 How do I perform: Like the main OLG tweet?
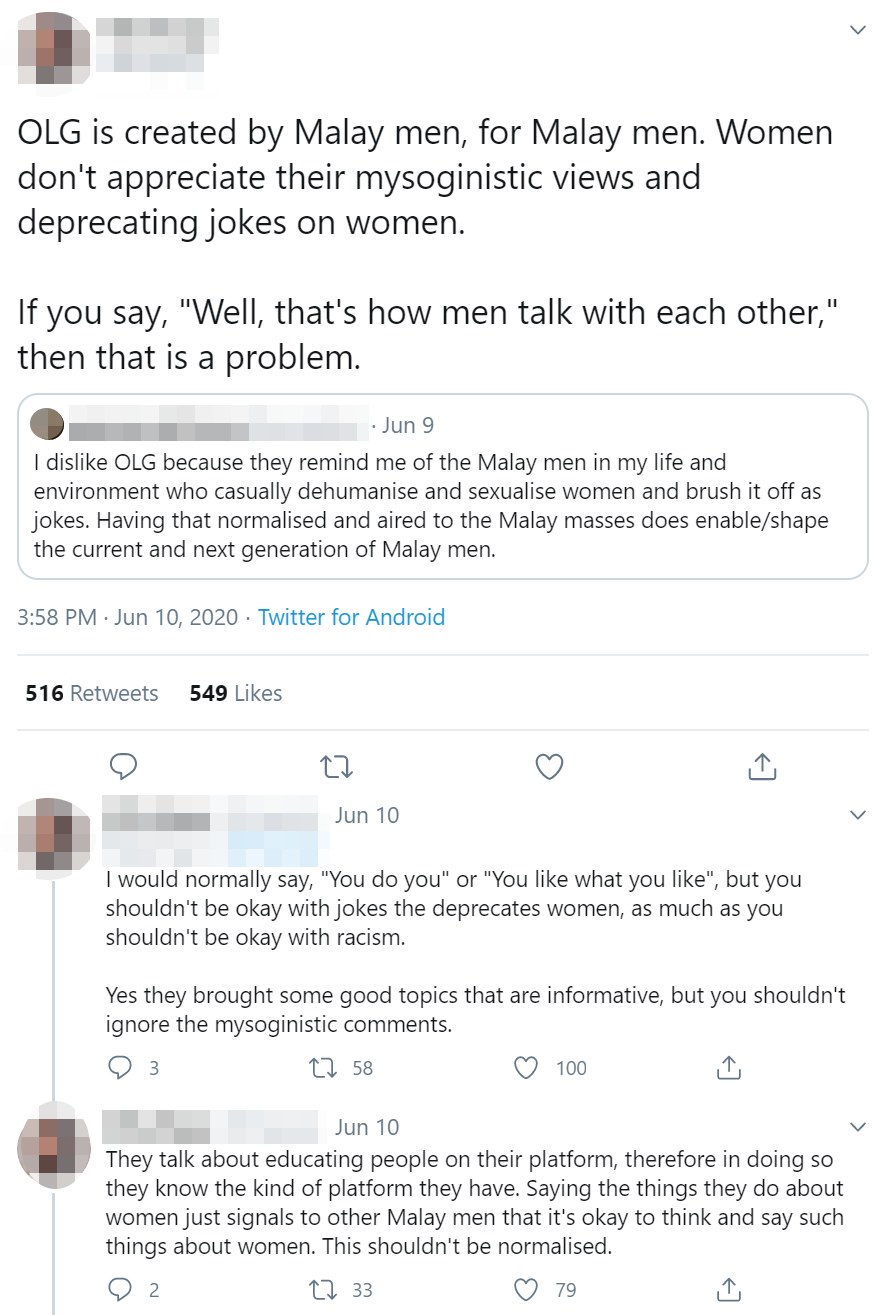(549, 767)
